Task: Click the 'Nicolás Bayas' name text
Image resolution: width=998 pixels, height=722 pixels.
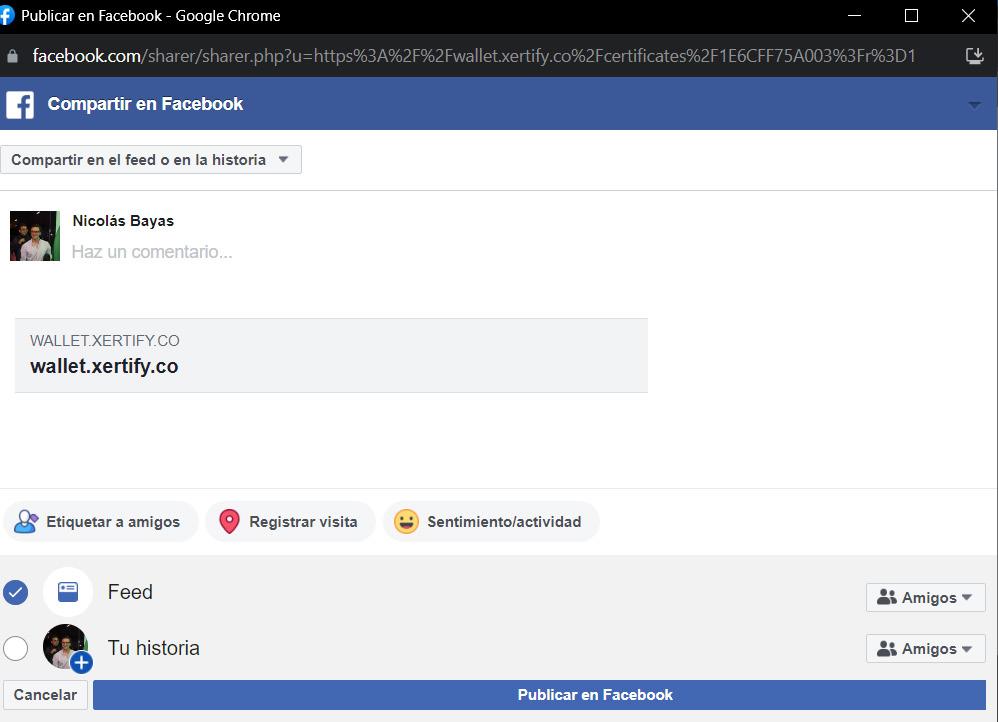Action: [123, 221]
